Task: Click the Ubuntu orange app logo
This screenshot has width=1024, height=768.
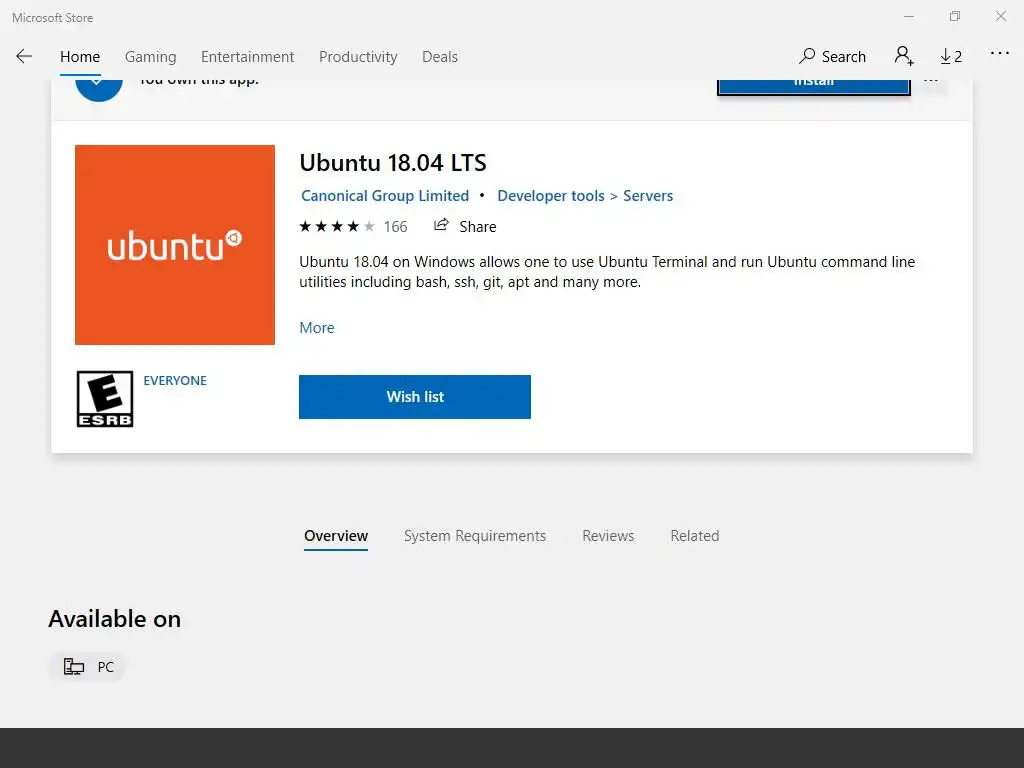Action: tap(175, 245)
